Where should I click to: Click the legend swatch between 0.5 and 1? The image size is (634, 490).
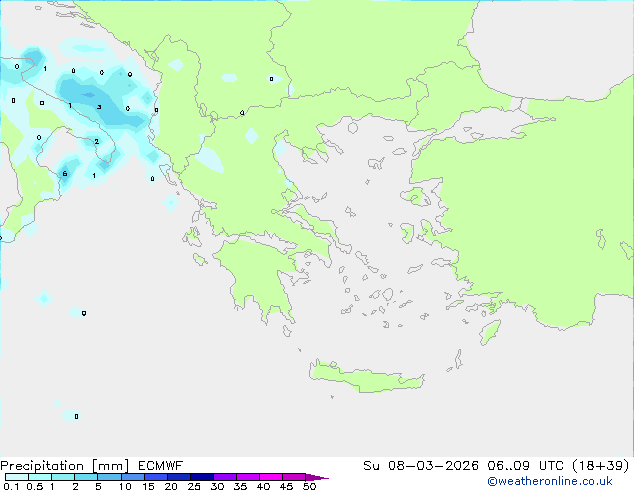pos(40,477)
